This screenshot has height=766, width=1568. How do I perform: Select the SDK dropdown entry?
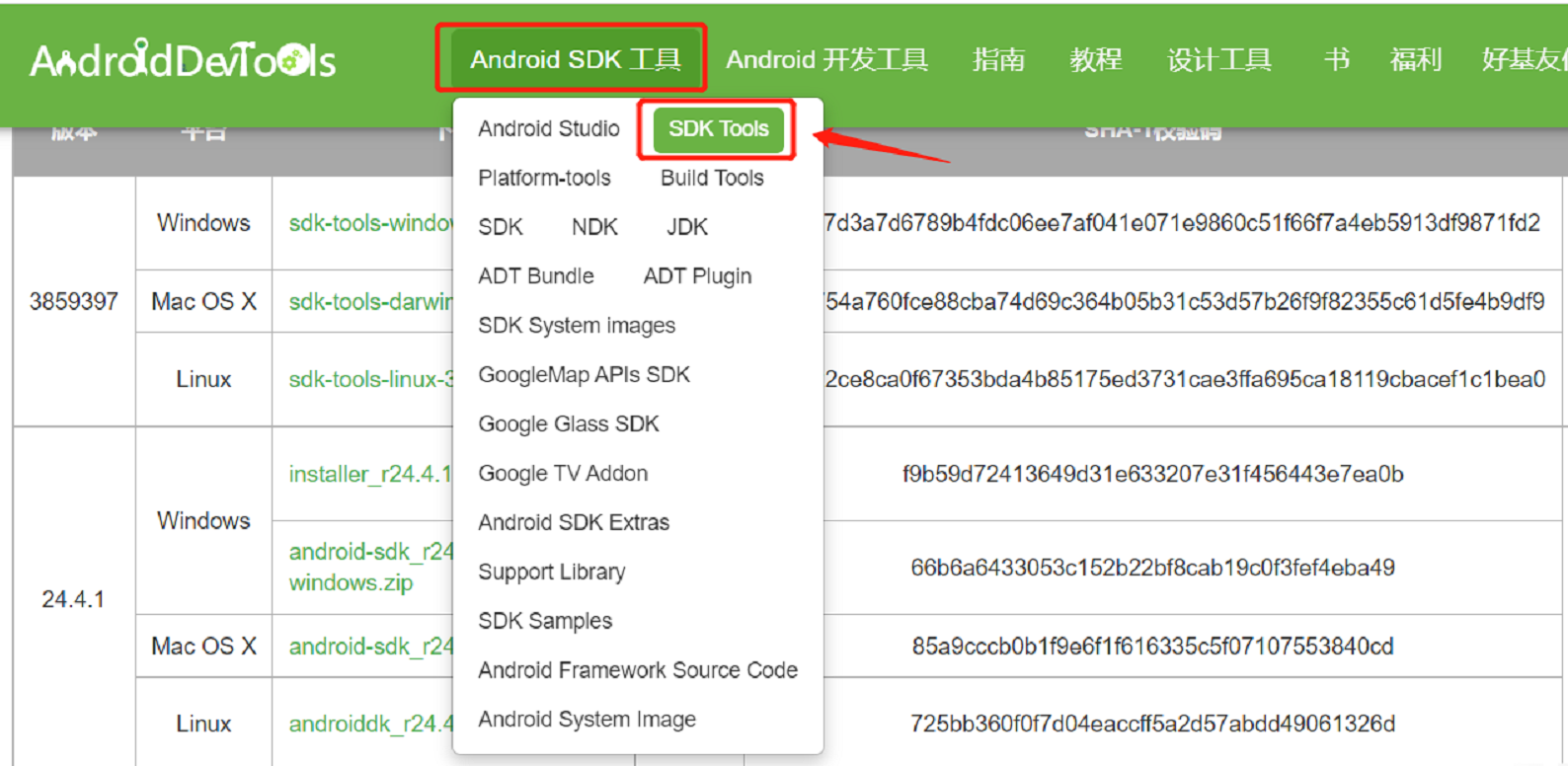[501, 227]
